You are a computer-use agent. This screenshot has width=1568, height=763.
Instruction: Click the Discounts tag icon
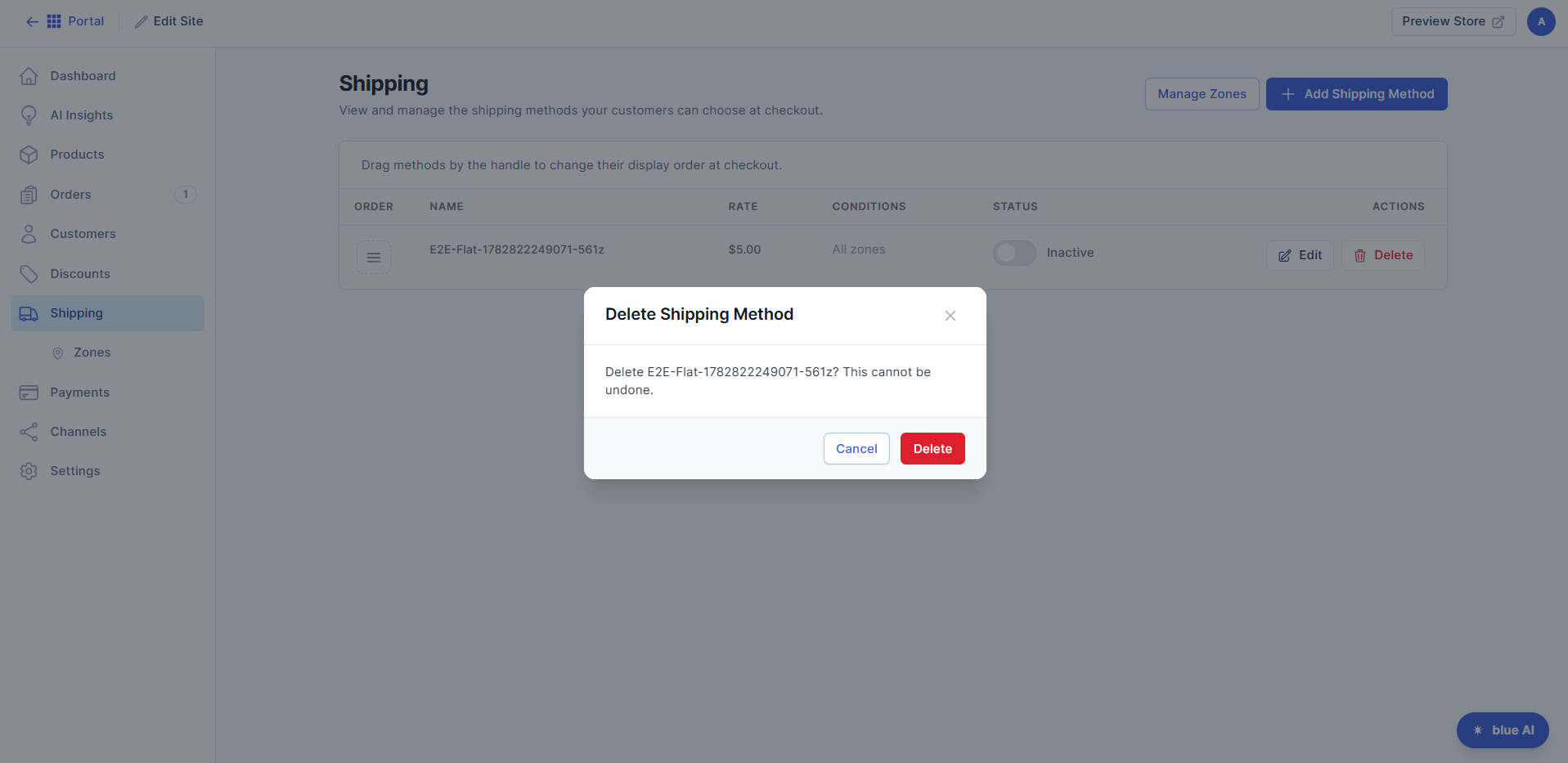[x=29, y=274]
